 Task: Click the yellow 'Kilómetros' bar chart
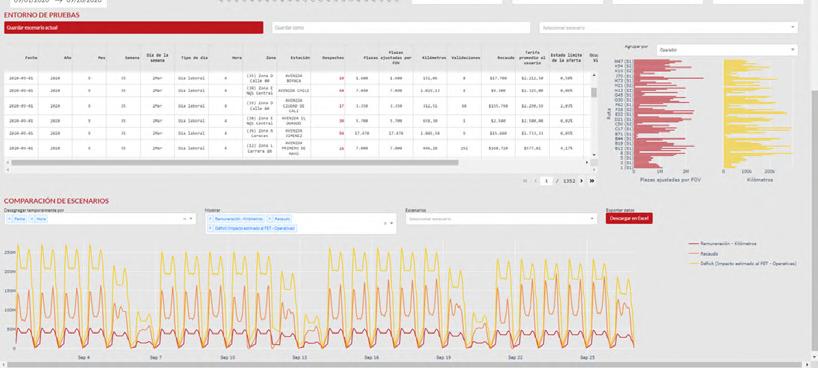pos(756,113)
